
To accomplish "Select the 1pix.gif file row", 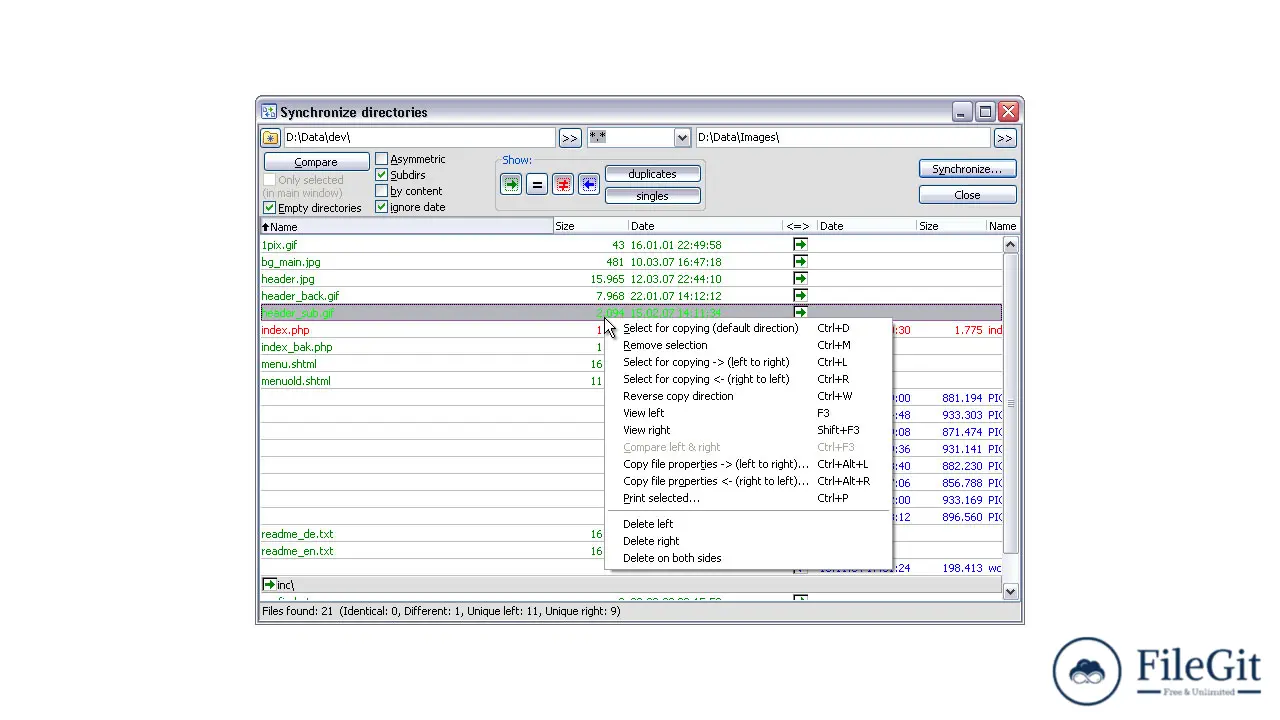I will 630,245.
